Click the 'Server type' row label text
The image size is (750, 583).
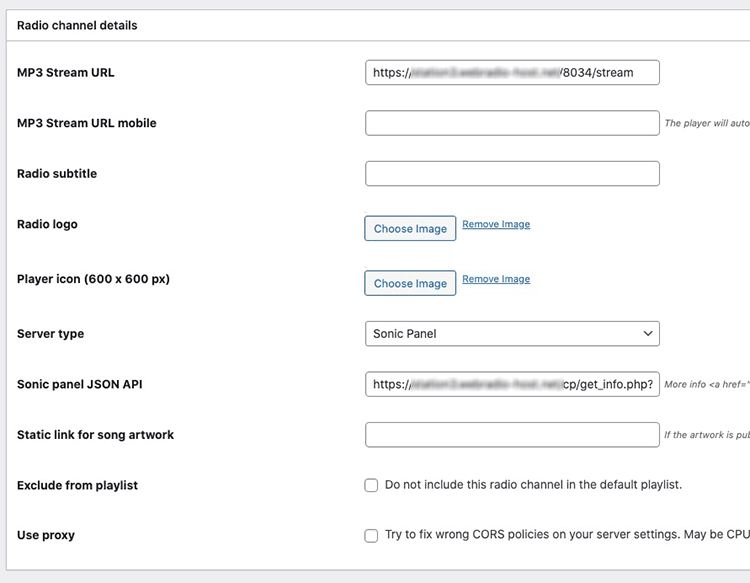point(50,334)
